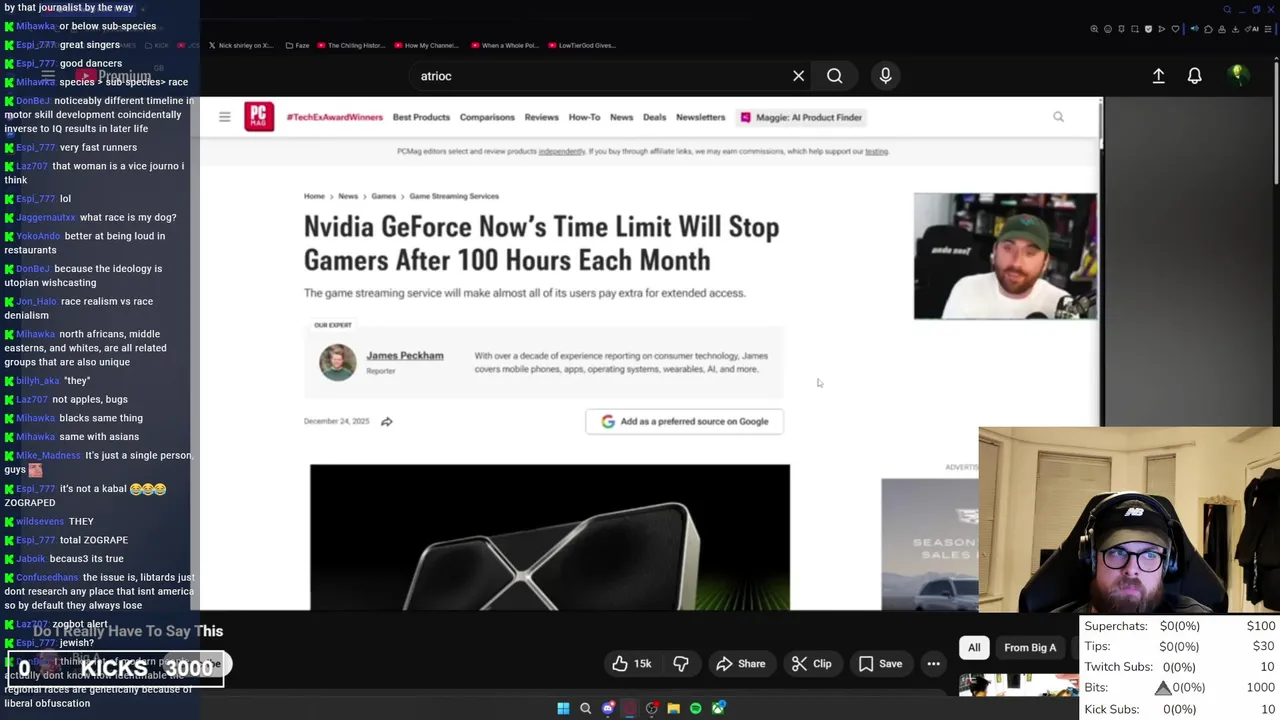Click the suggested video thumbnail below chips

click(x=1018, y=686)
